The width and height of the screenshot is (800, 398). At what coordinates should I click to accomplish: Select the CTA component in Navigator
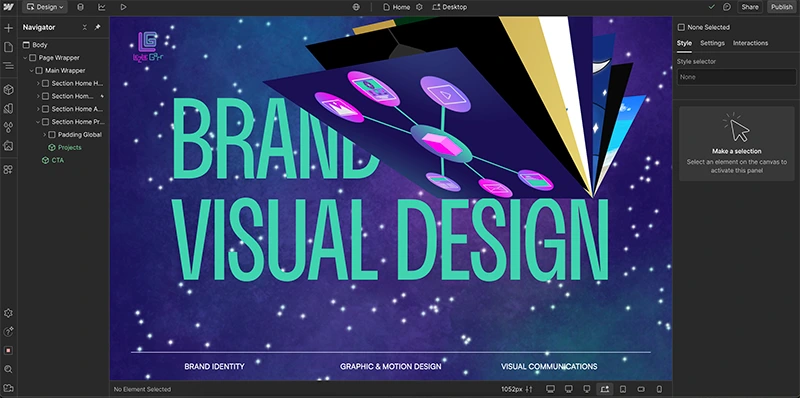click(x=53, y=160)
